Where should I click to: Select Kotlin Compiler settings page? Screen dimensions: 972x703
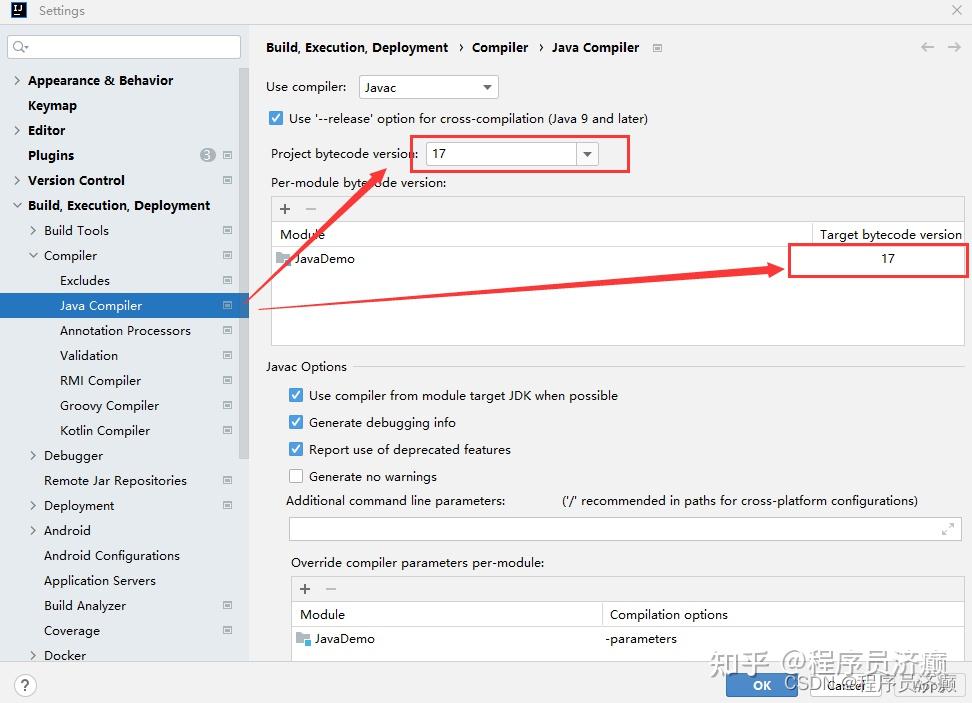(x=105, y=430)
